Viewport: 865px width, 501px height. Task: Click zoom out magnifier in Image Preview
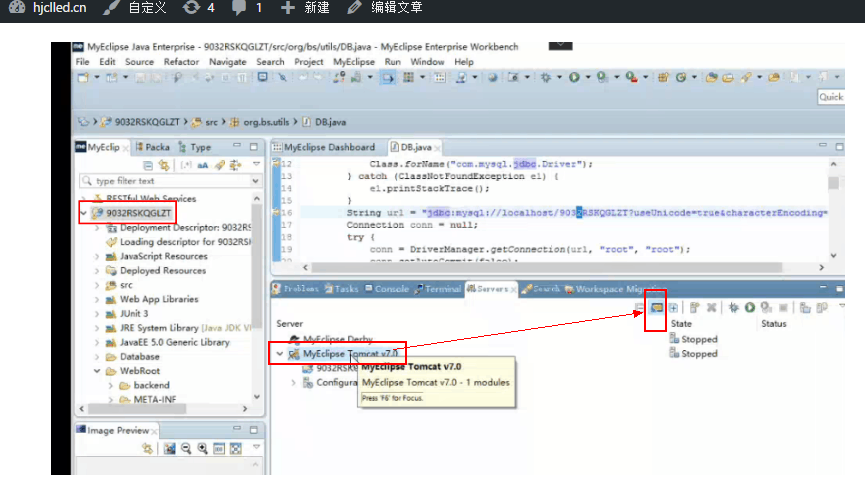tap(186, 449)
